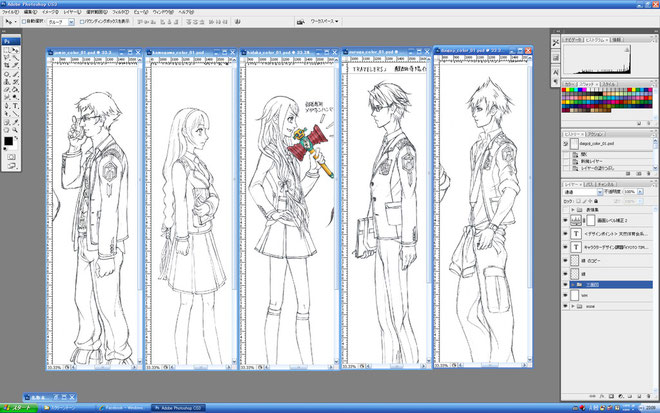The width and height of the screenshot is (660, 413).
Task: Open the layer blend mode dropdown
Action: [x=600, y=192]
